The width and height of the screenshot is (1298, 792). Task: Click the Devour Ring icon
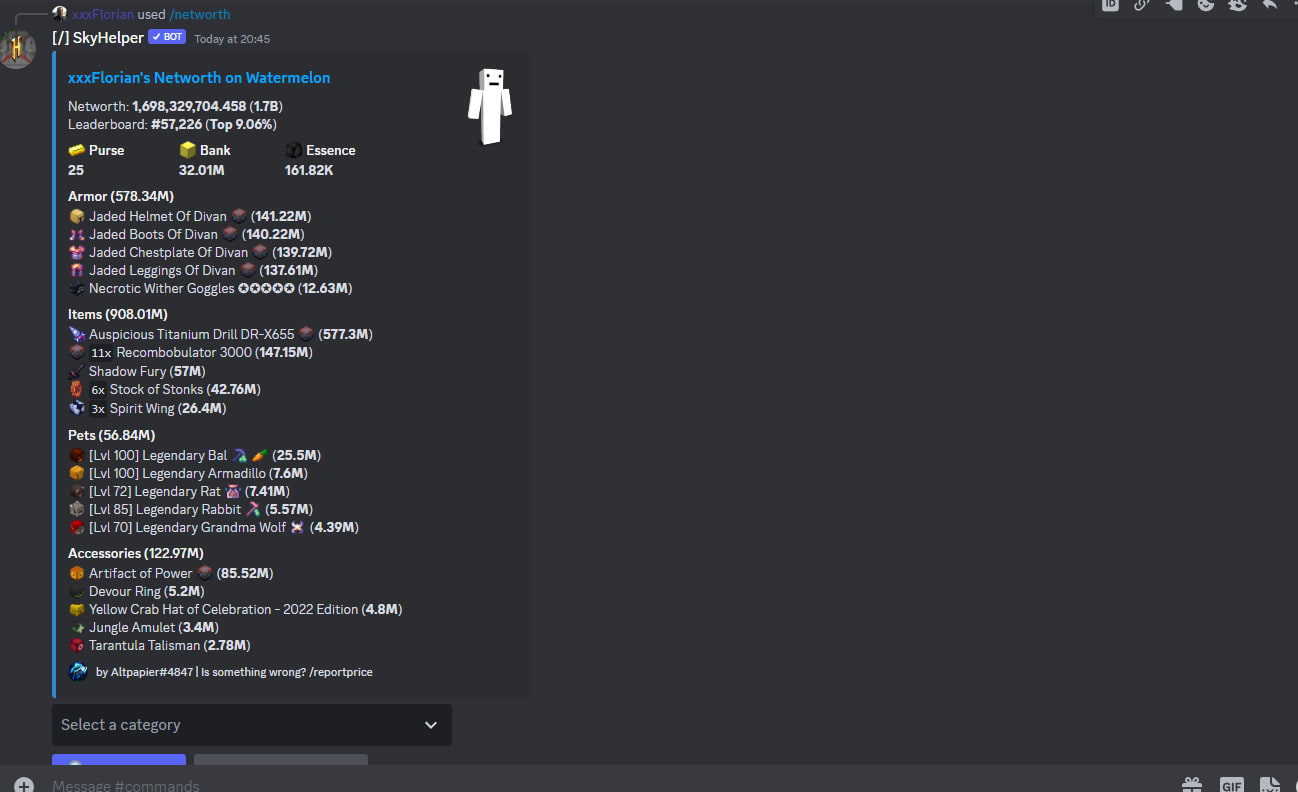[77, 591]
